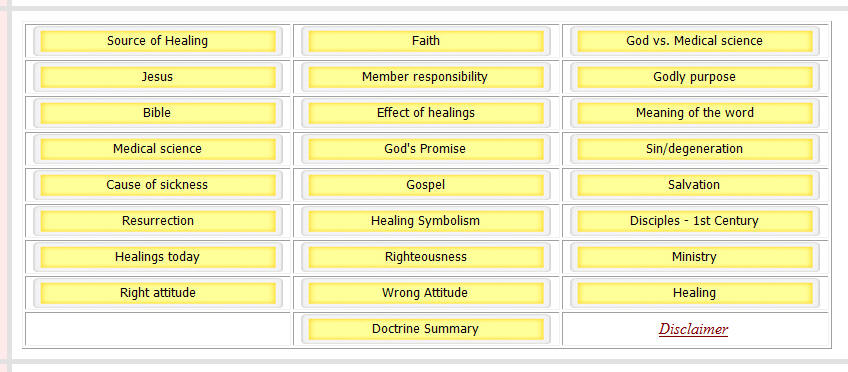View the Doctrine Summary page
848x372 pixels.
click(x=426, y=329)
